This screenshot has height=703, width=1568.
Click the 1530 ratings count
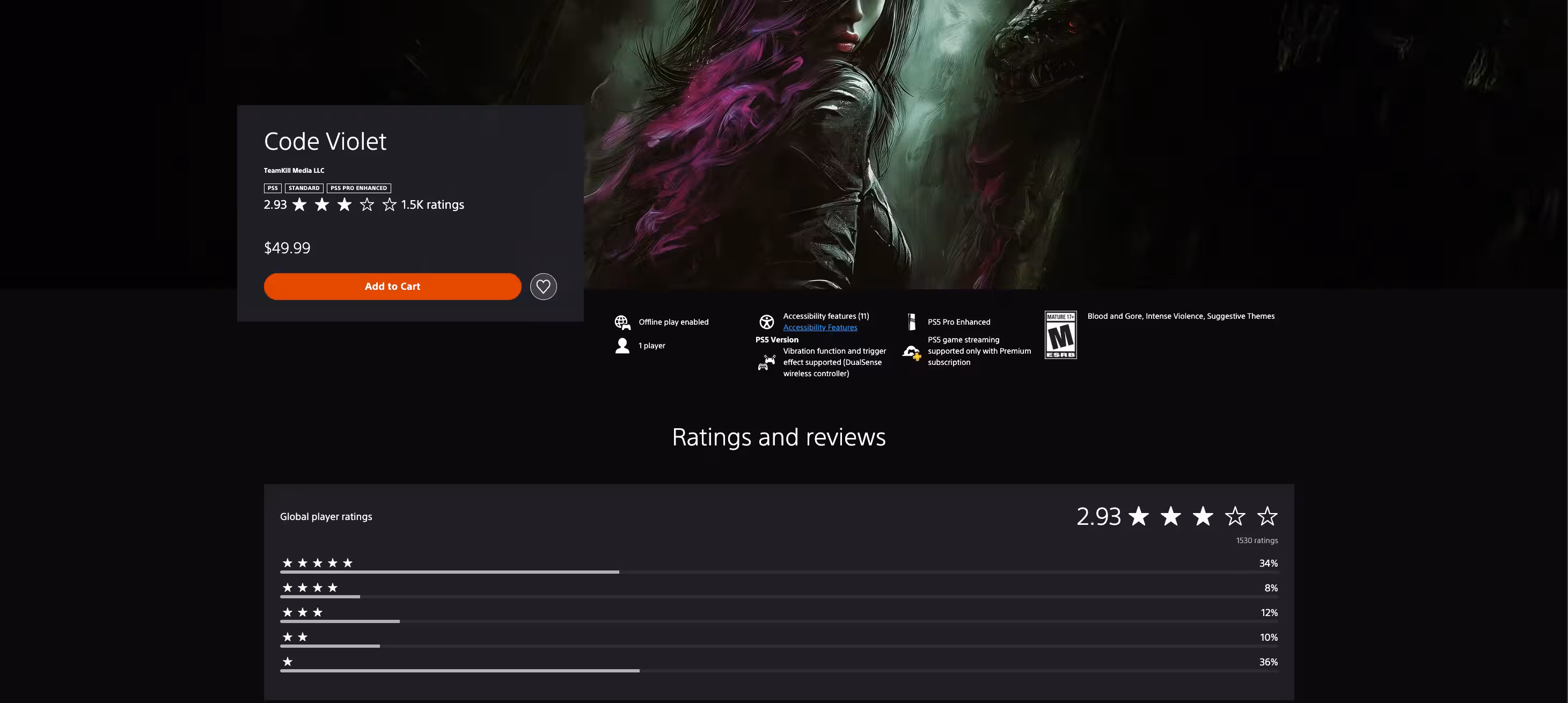[1256, 540]
